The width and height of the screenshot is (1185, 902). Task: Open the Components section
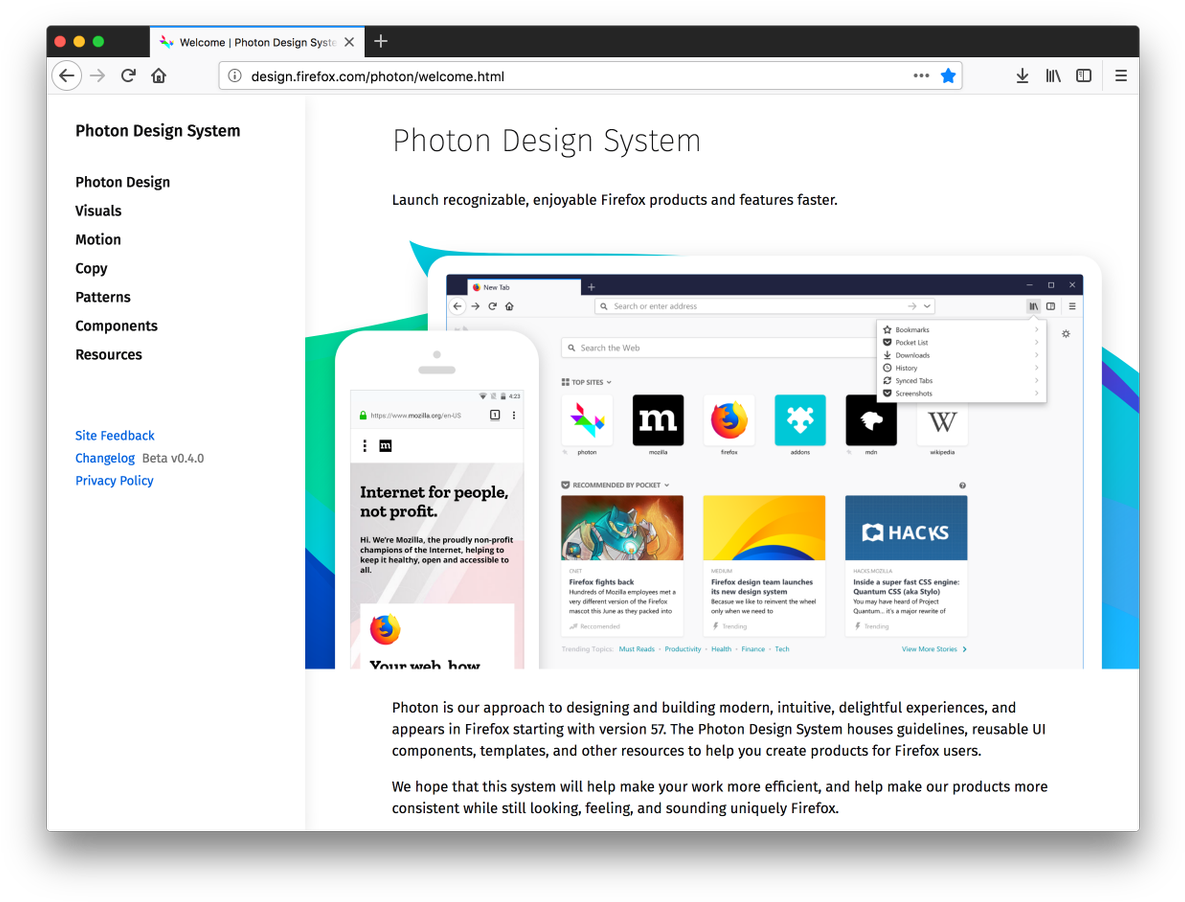[x=116, y=325]
